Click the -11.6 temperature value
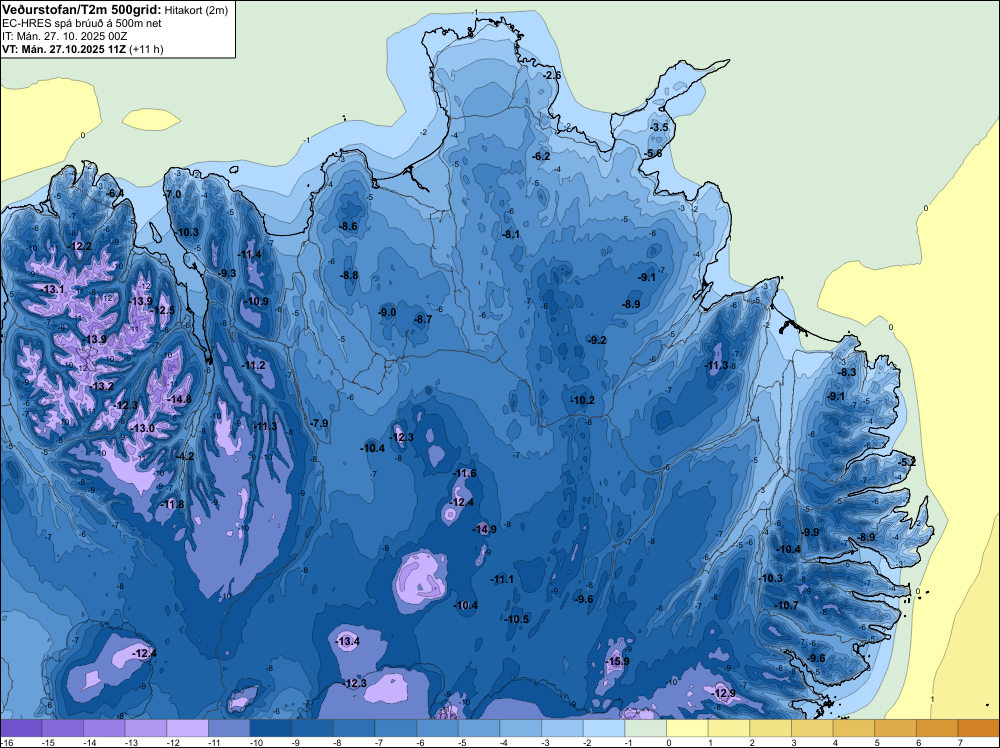Viewport: 1000px width, 748px height. (464, 473)
